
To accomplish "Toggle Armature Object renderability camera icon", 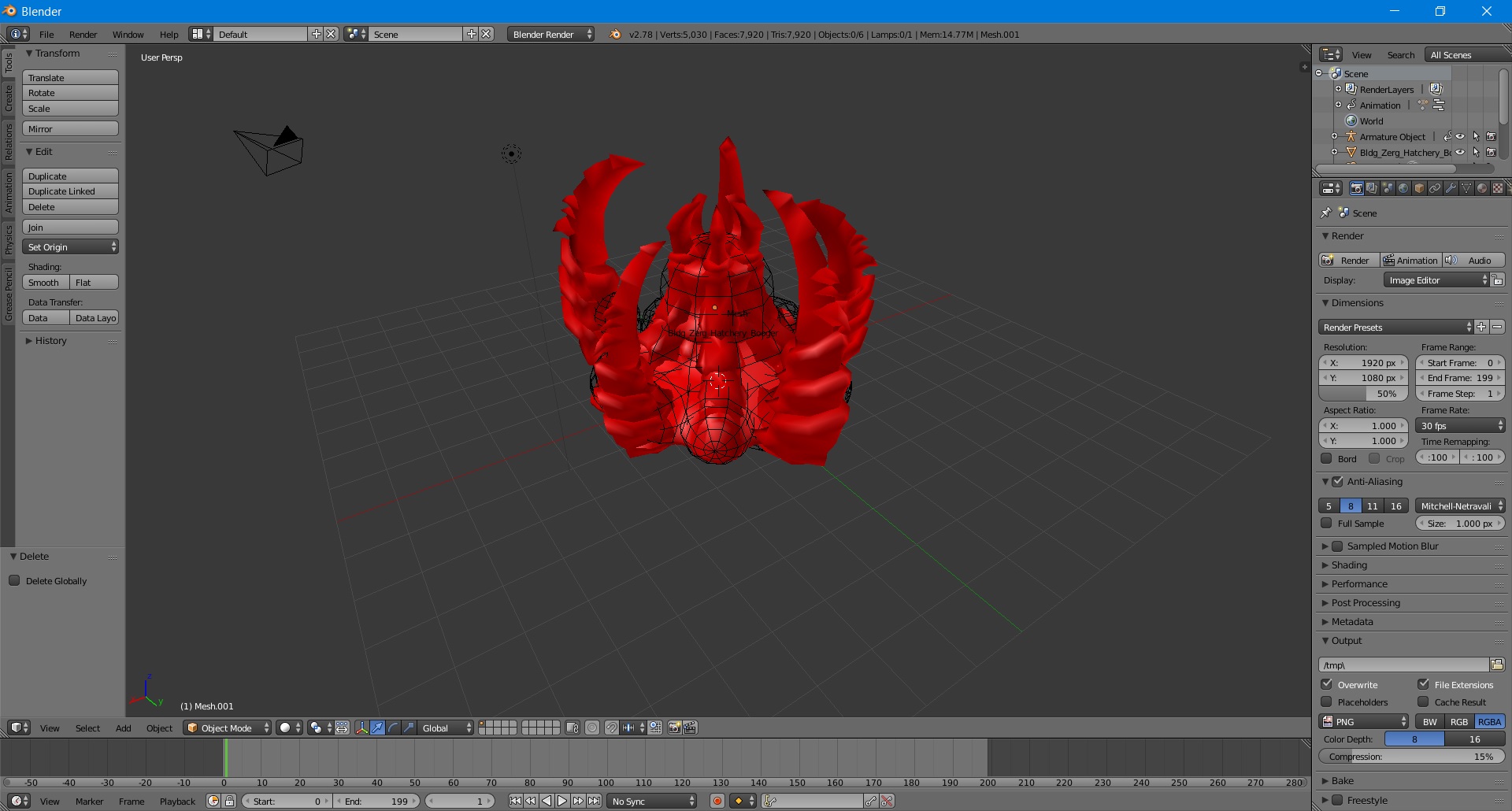I will [1491, 136].
